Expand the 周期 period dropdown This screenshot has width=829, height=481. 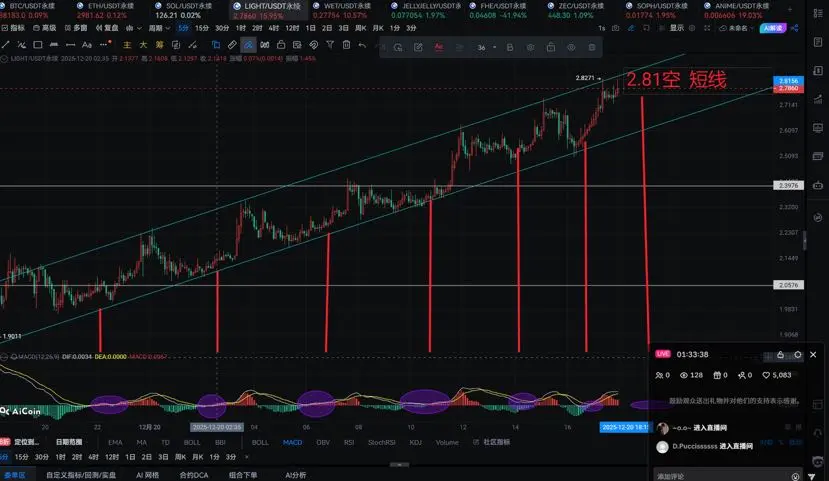tap(159, 28)
